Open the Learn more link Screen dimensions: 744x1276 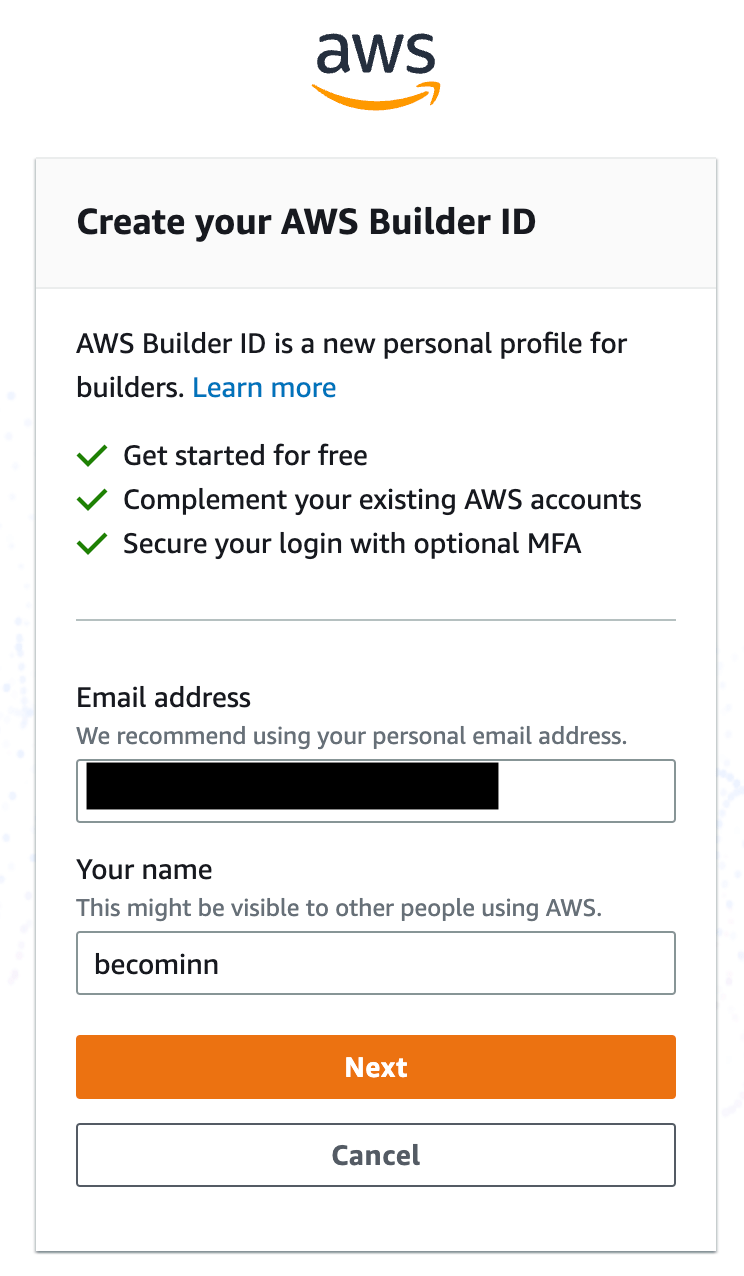tap(264, 387)
